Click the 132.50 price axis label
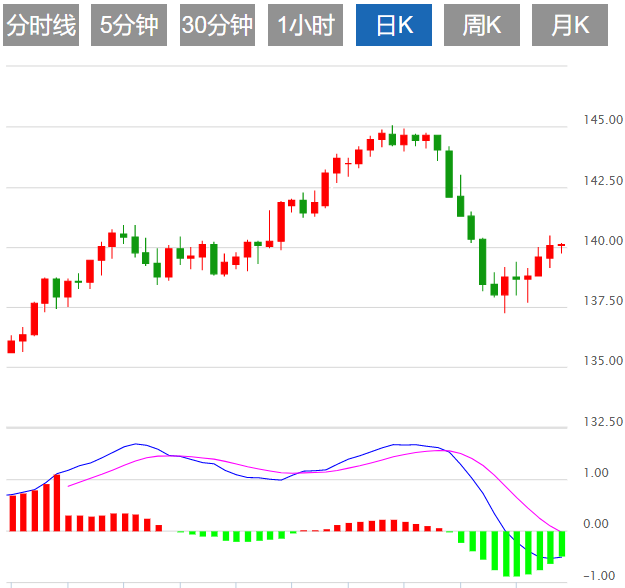The width and height of the screenshot is (625, 588). [x=603, y=421]
